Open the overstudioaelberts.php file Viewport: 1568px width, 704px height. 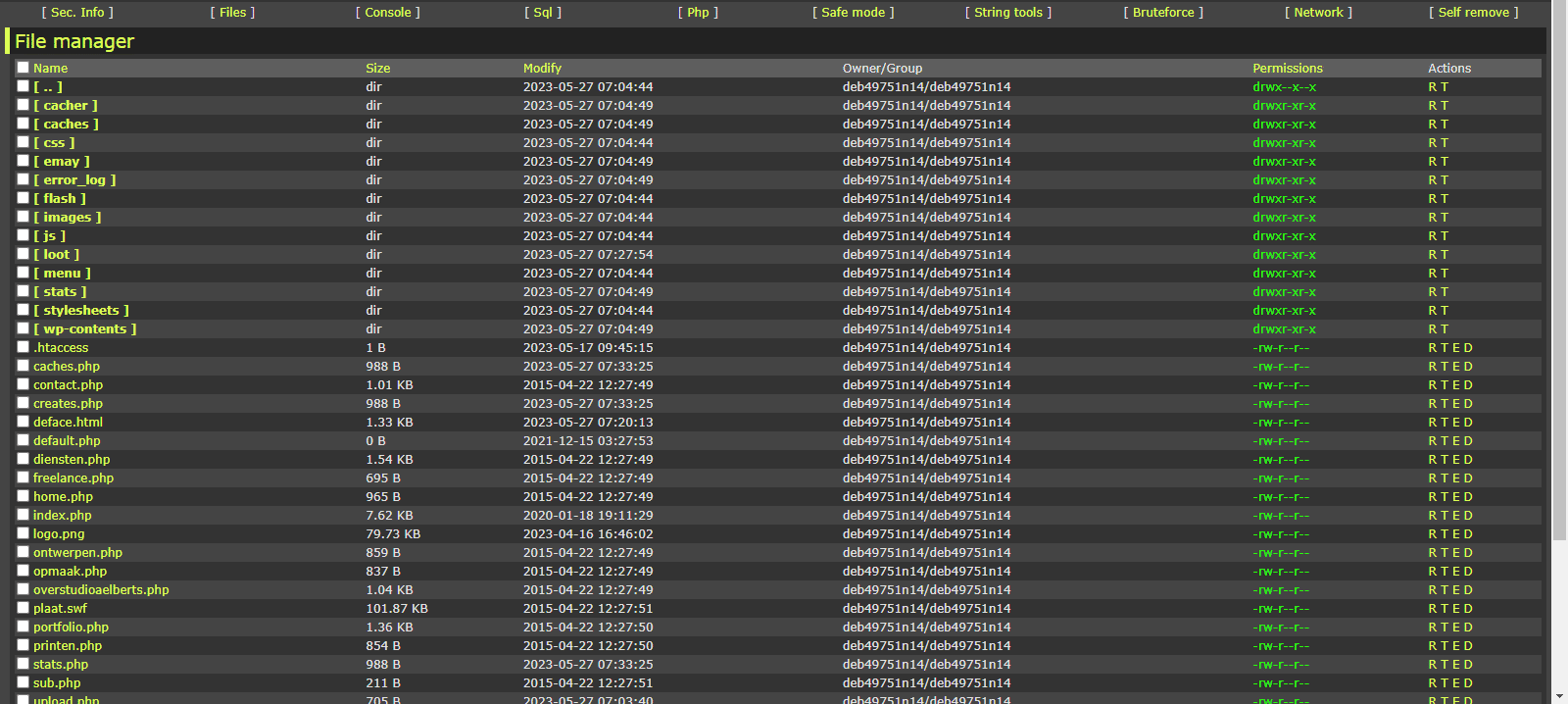click(x=101, y=590)
